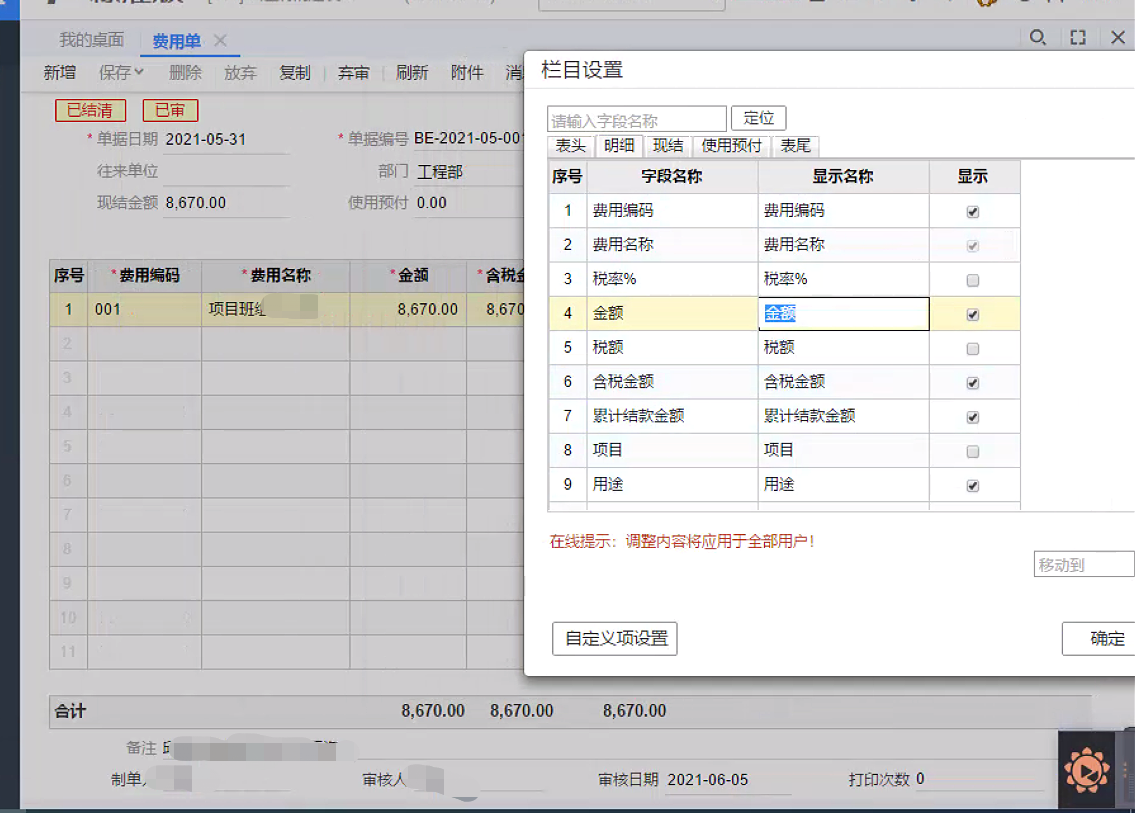Switch to the 使用预付 tab
Screen dimensions: 1135x813
click(732, 146)
